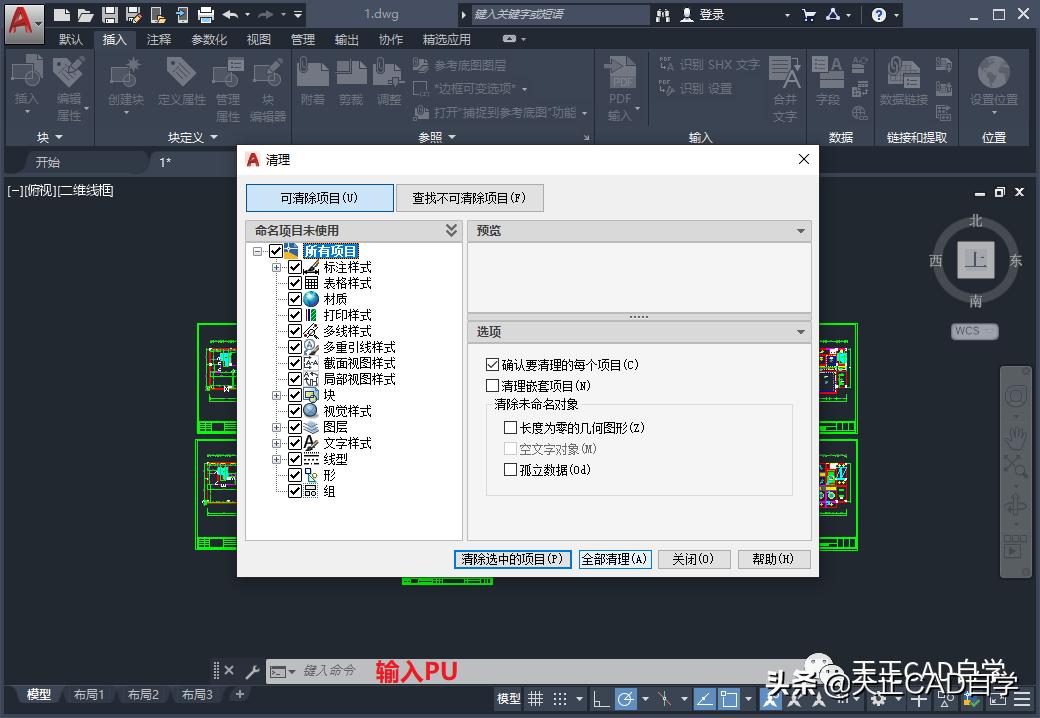Toggle grid display in status bar
Screen dimensions: 1040x718
pos(537,698)
